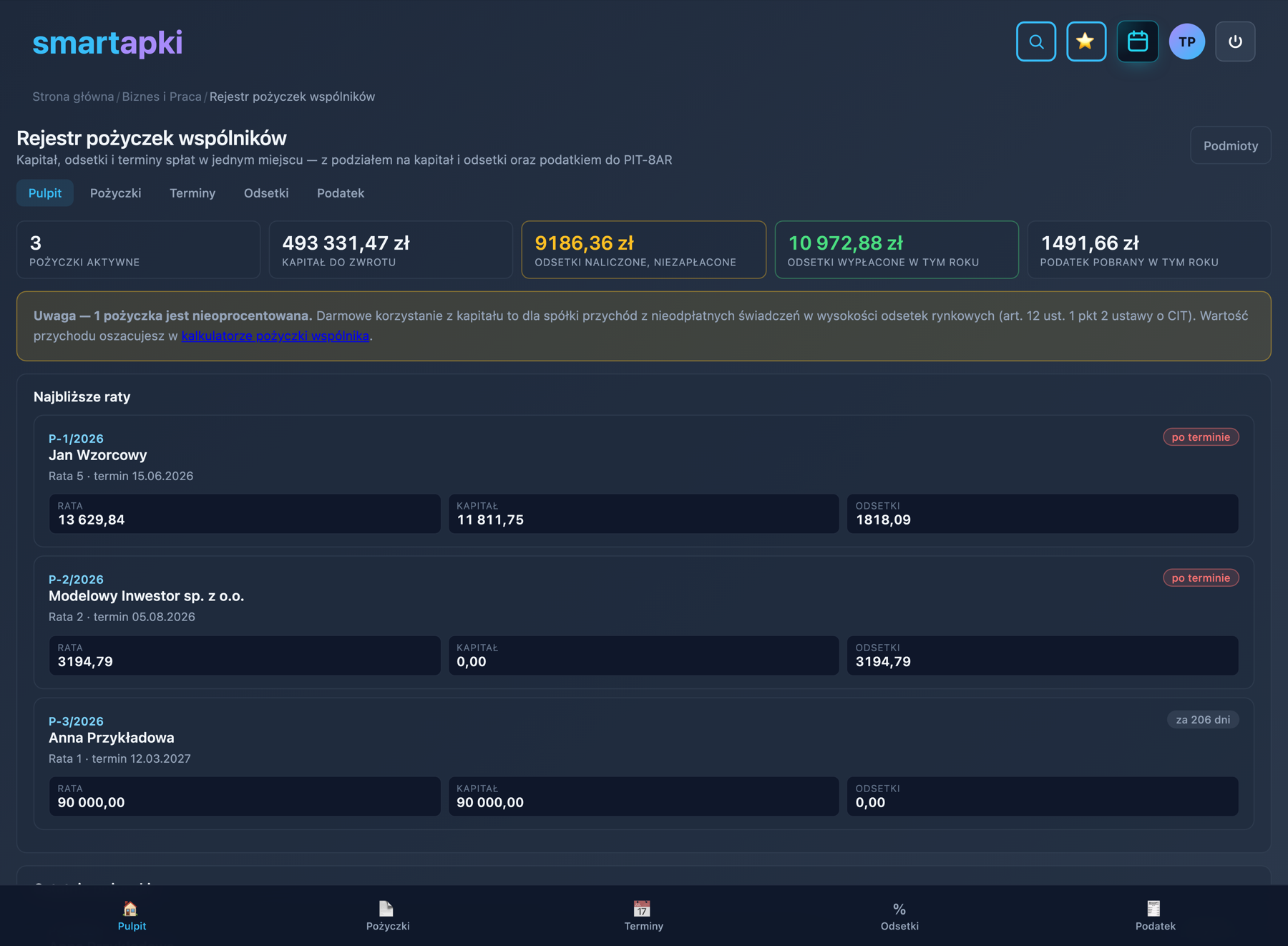1288x946 pixels.
Task: Click po terminie badge for Jan Wzorcowy
Action: pos(1201,437)
